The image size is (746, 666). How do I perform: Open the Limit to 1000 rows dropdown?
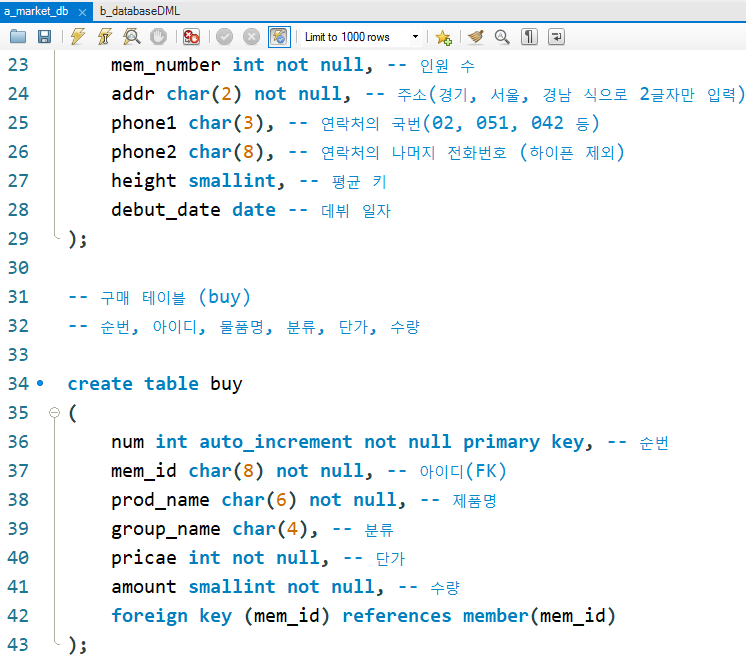(x=362, y=37)
